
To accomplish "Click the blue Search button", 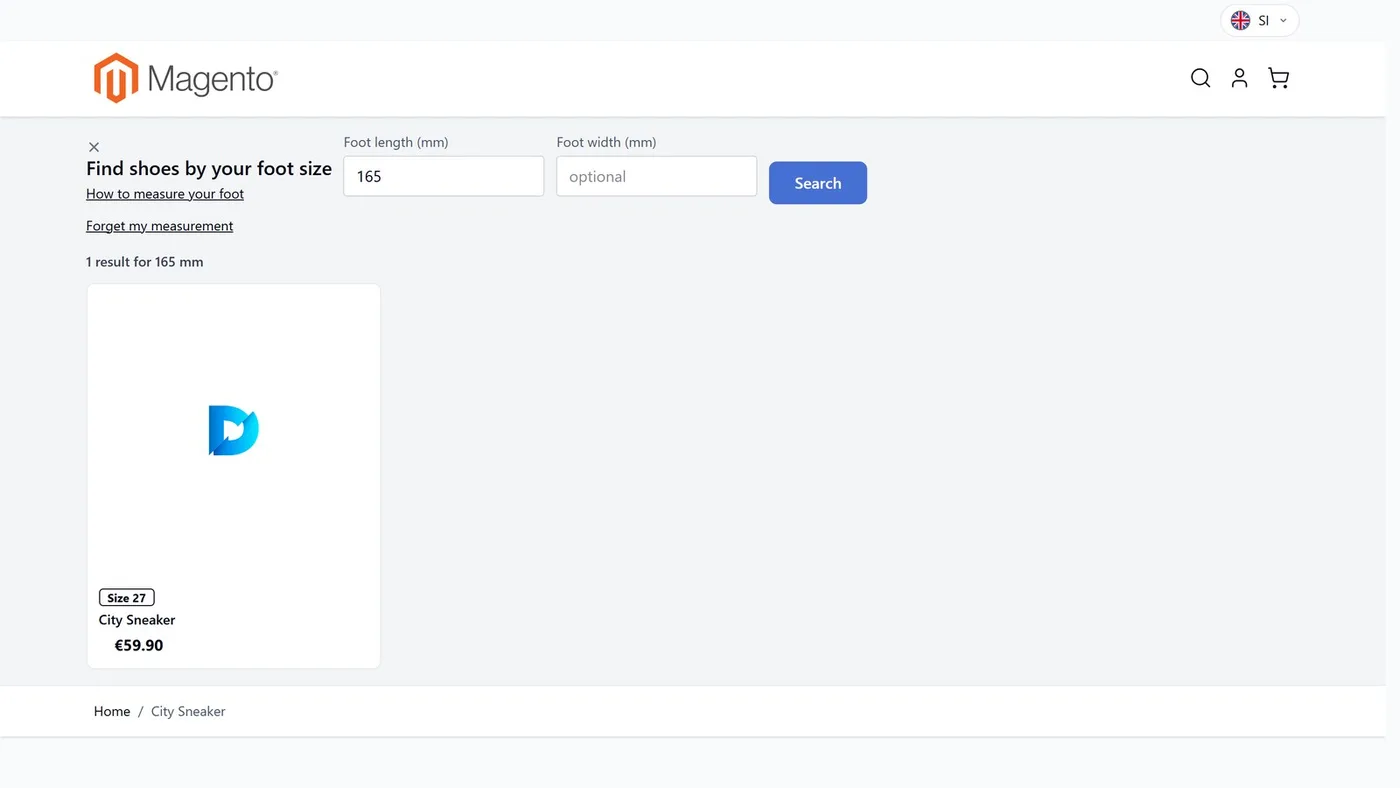I will click(x=818, y=183).
